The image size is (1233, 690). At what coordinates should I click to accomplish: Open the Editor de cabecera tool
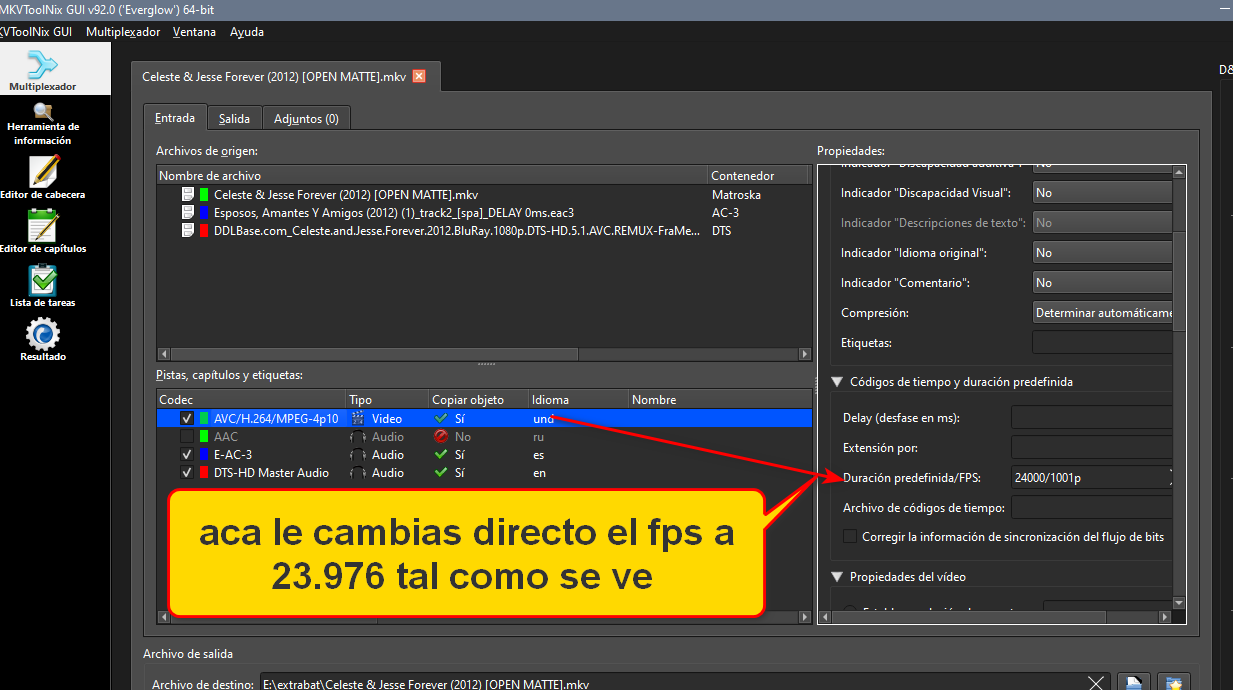point(43,178)
